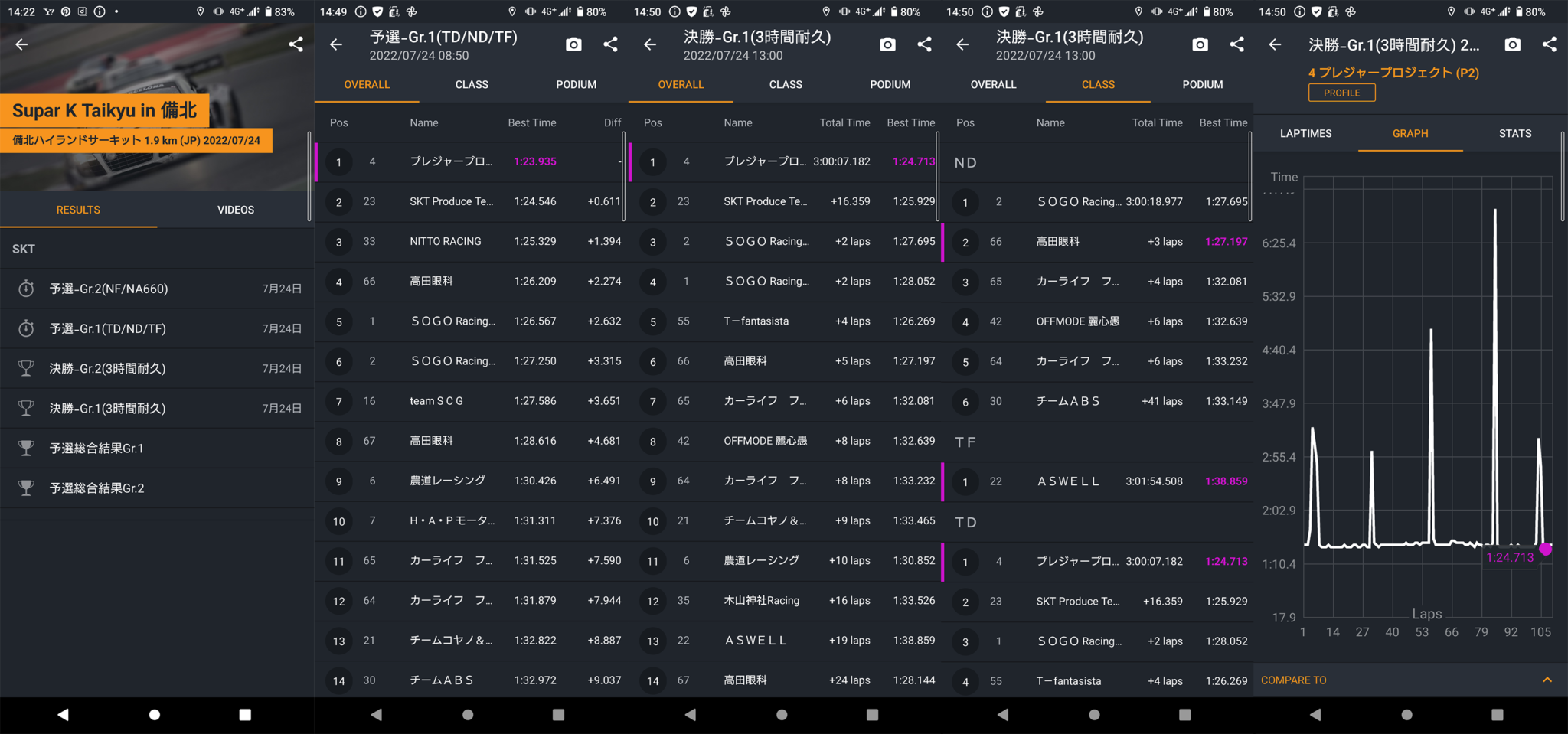Image resolution: width=1568 pixels, height=734 pixels.
Task: Switch to the STATS tab
Action: 1514,133
